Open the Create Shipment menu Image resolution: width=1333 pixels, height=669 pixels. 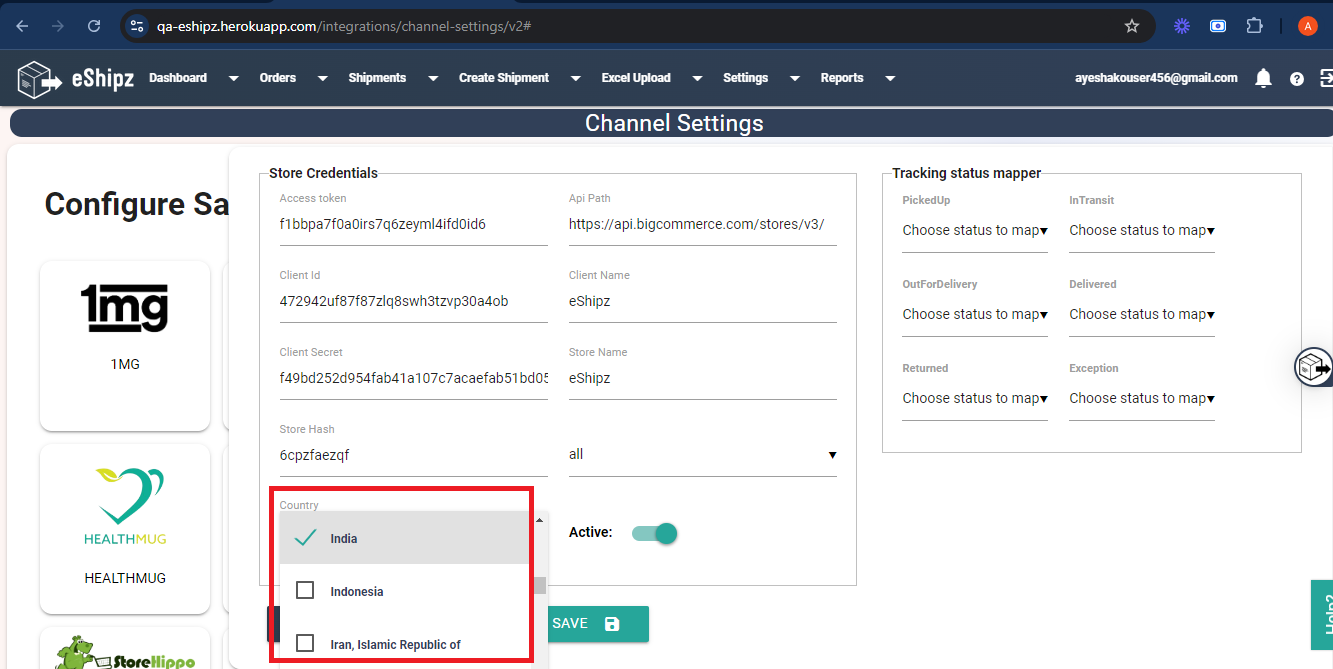tap(504, 78)
